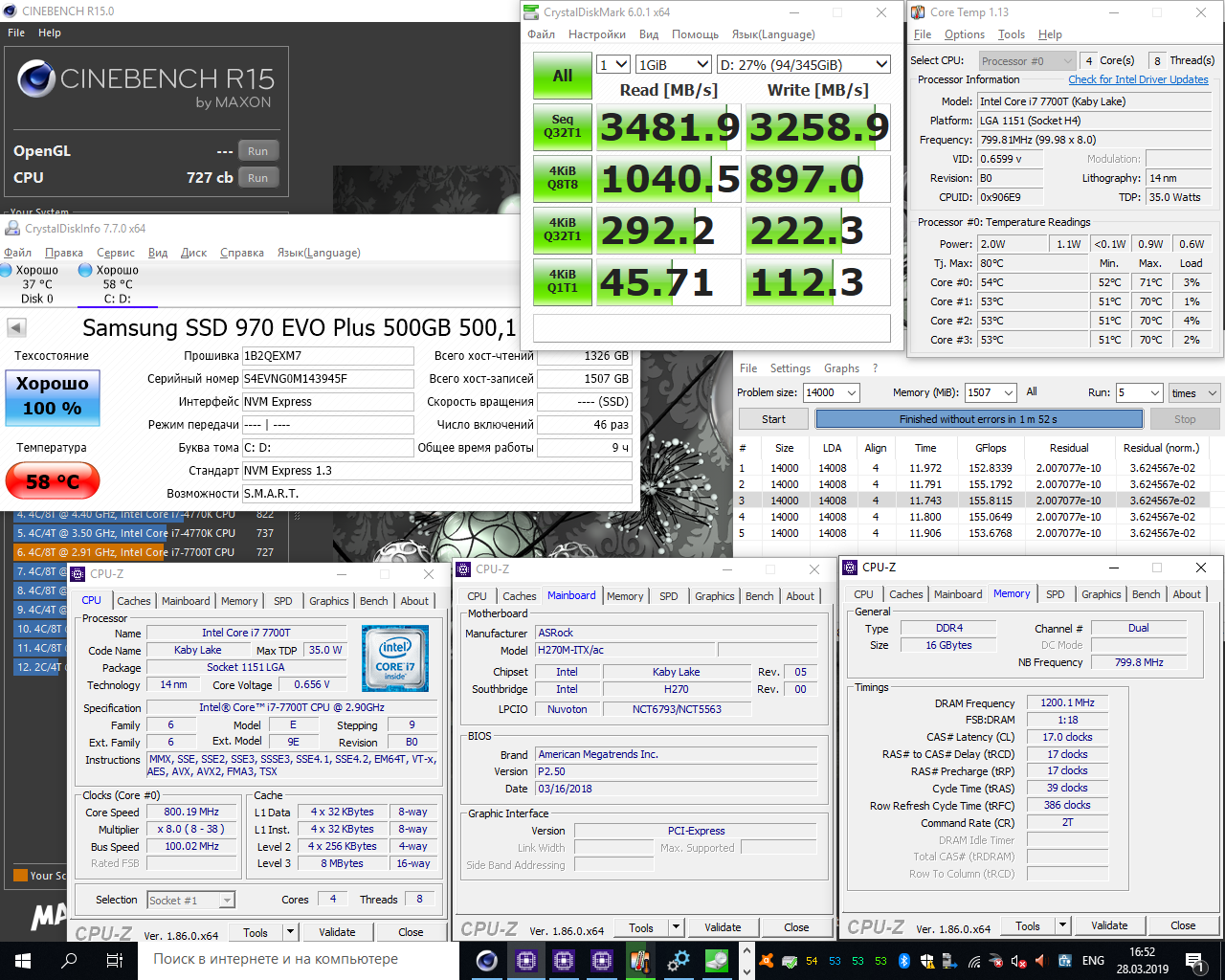Screen dimensions: 1225x980
Task: Expand the Run count dropdown showing 5
Action: click(x=1139, y=392)
